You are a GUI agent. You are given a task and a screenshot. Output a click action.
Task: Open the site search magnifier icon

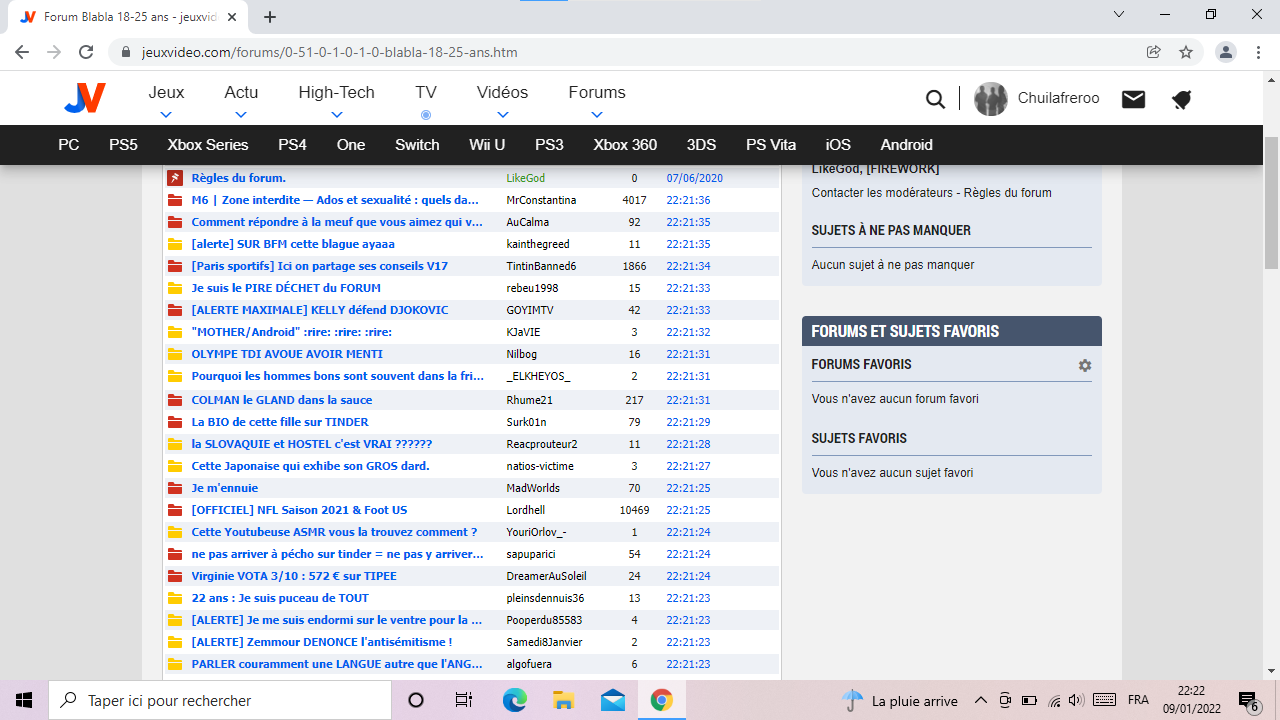935,99
